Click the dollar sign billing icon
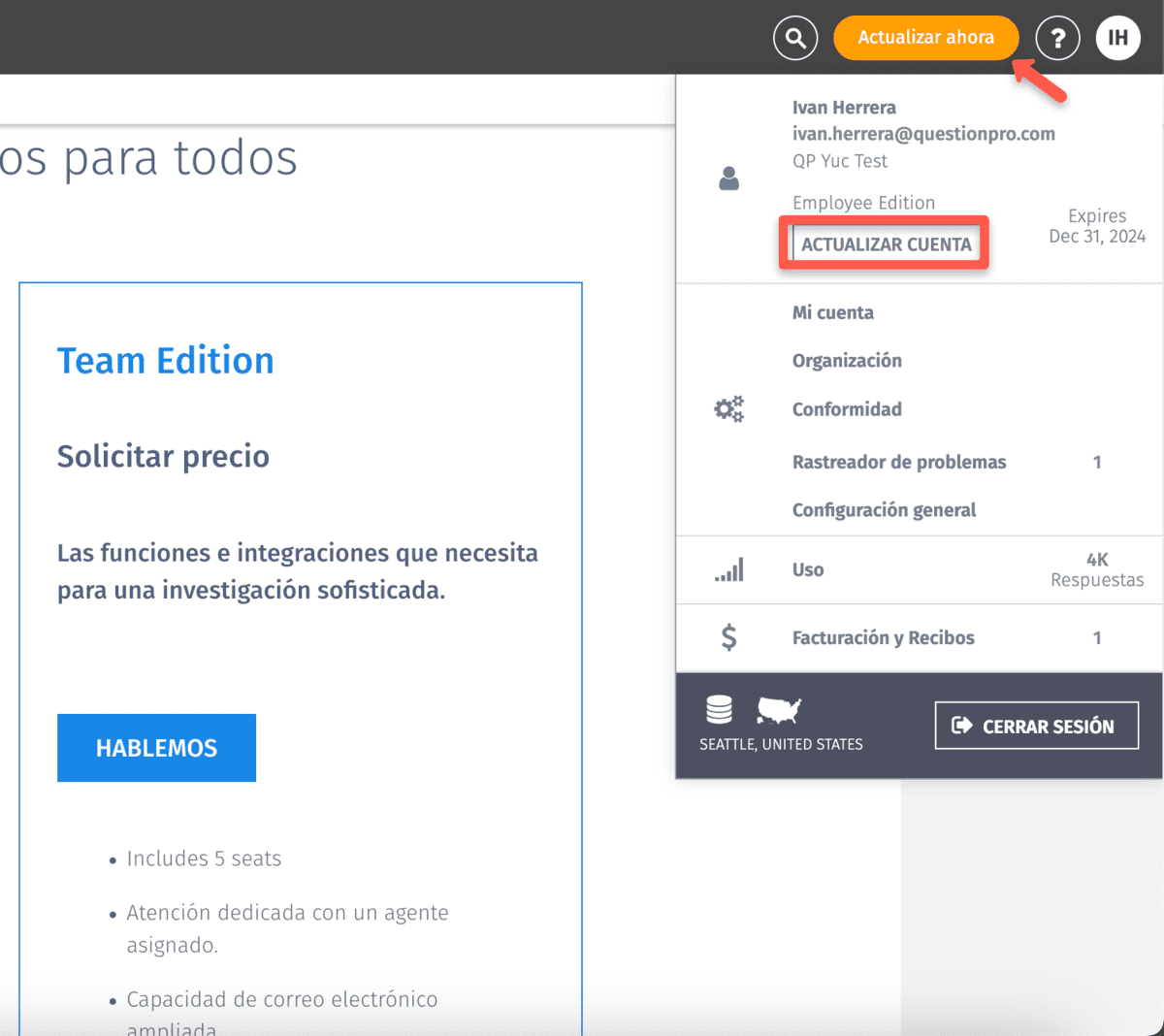The image size is (1164, 1036). click(728, 637)
